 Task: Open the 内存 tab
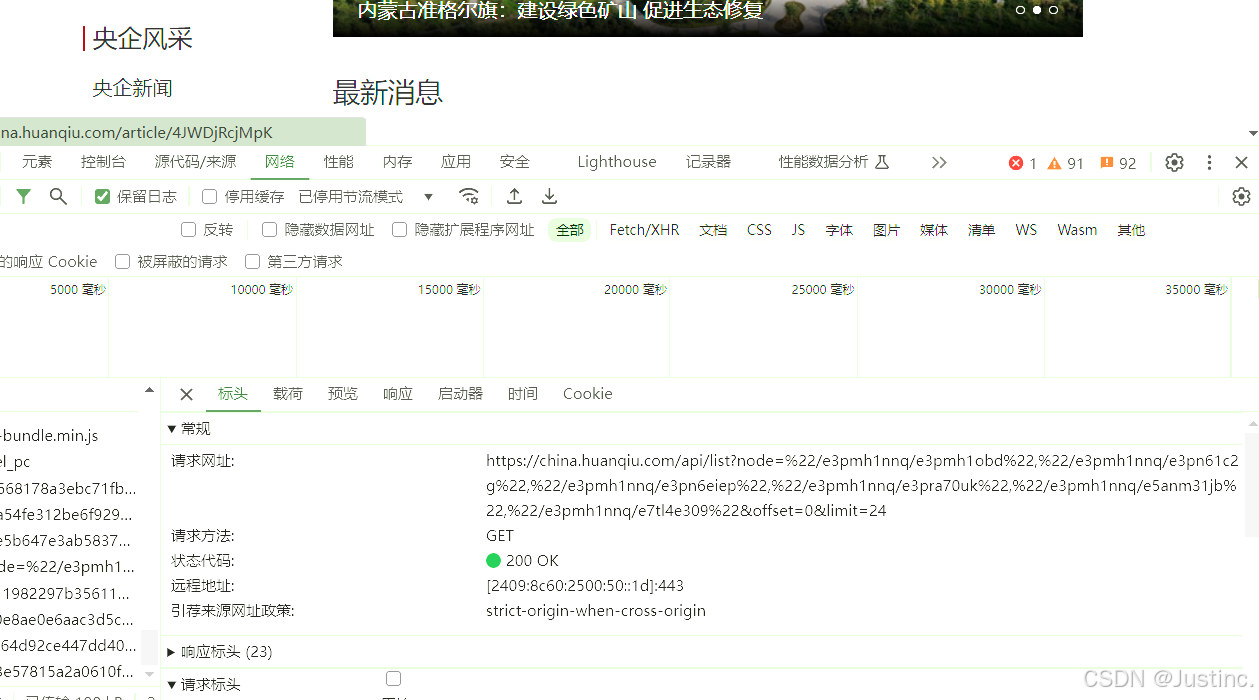pos(398,162)
